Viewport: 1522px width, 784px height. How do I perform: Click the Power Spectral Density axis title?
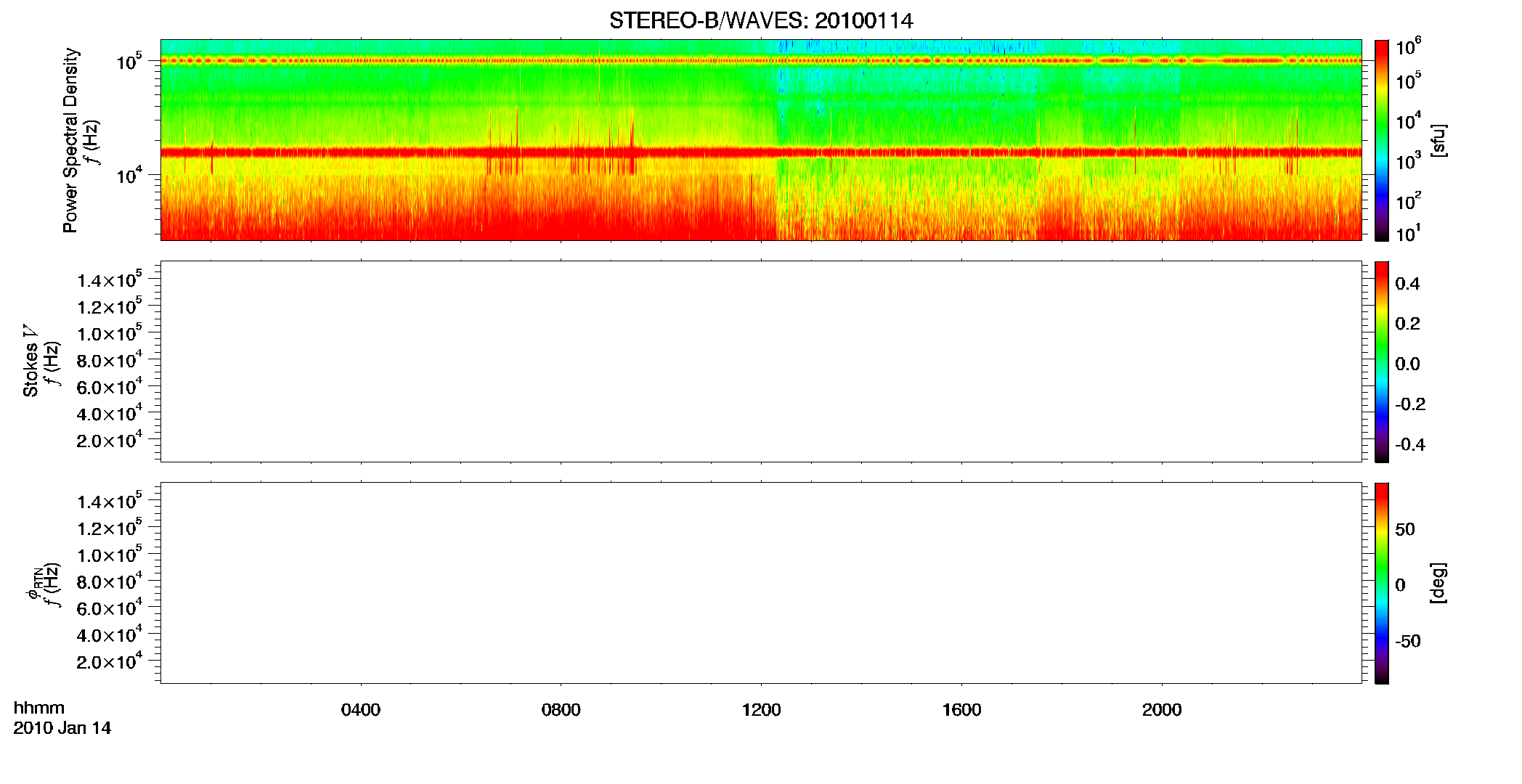point(70,140)
